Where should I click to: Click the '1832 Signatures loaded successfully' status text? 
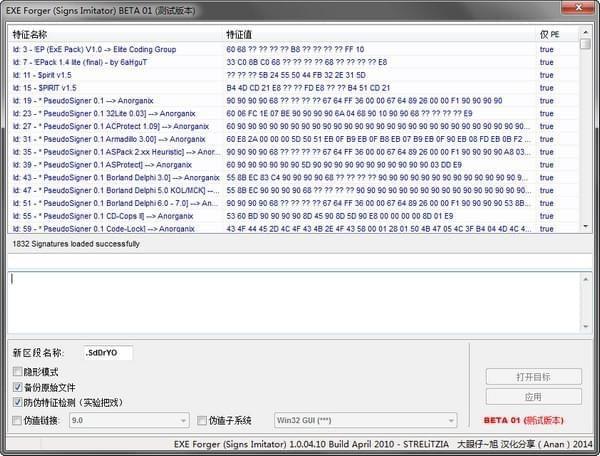click(76, 244)
